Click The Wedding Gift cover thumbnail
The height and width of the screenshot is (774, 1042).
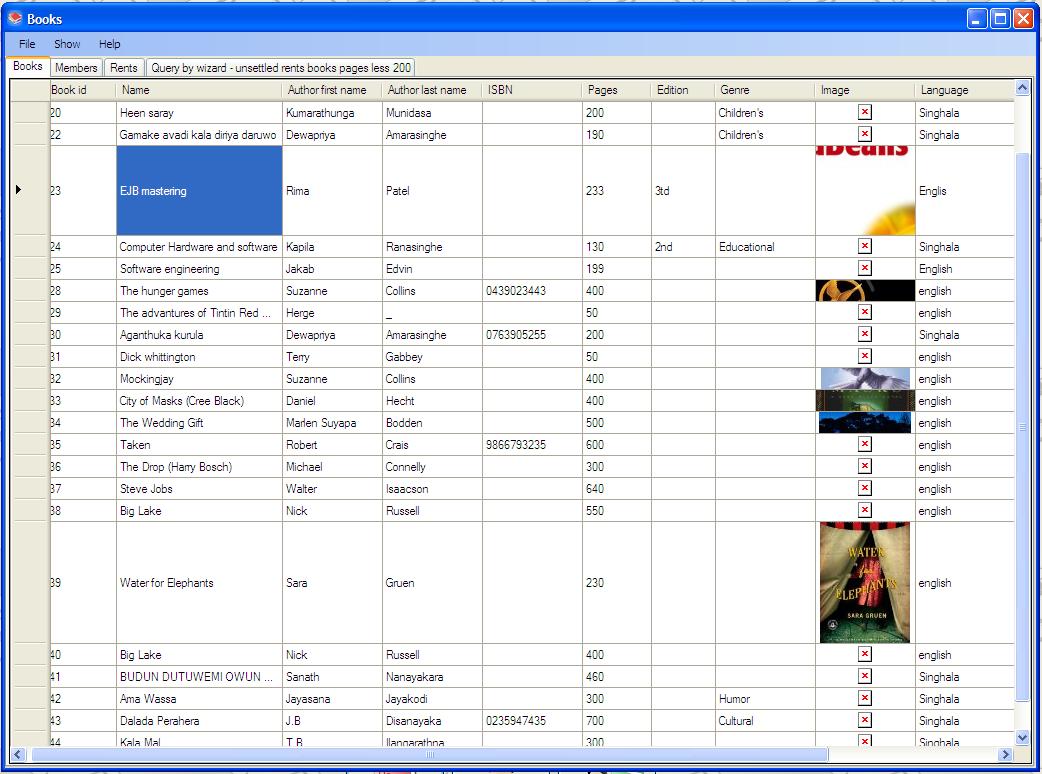click(x=865, y=423)
